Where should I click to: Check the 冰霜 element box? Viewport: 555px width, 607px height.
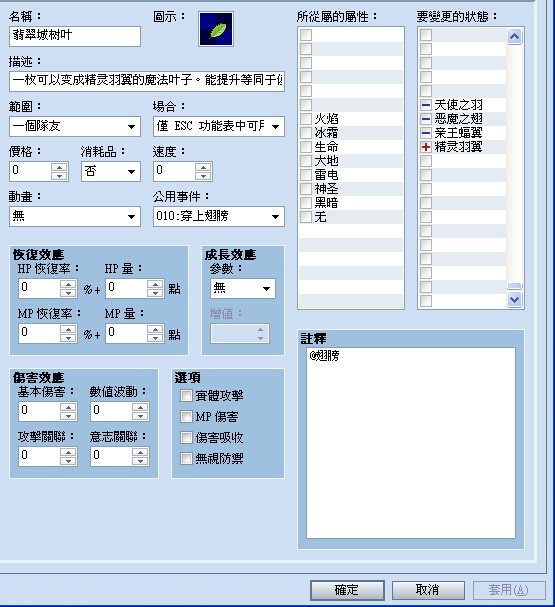coord(306,133)
